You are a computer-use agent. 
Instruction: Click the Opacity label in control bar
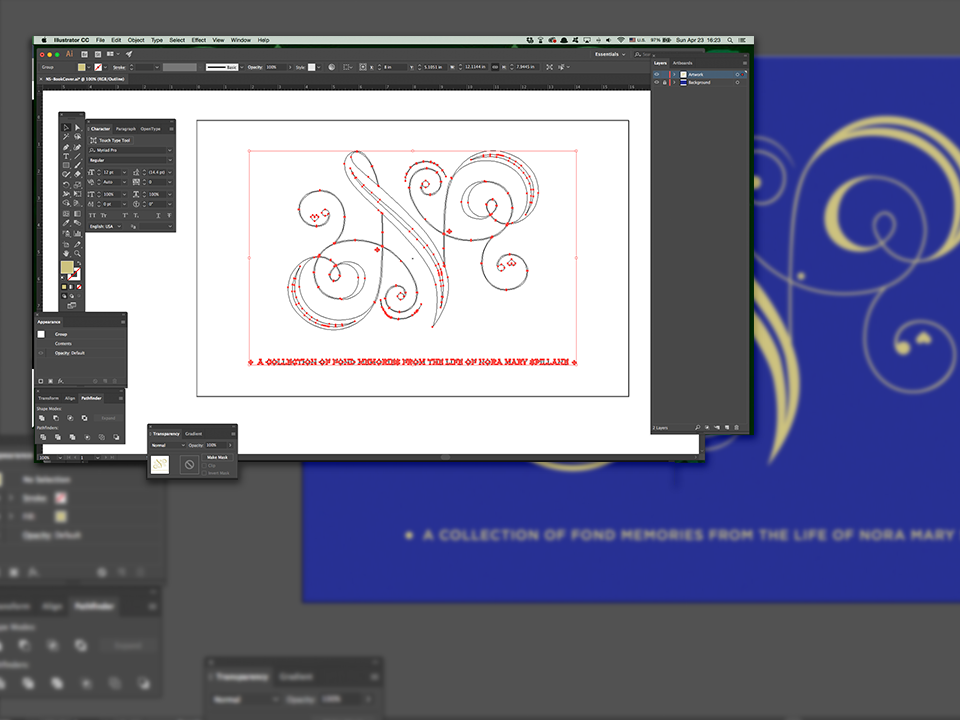[255, 67]
